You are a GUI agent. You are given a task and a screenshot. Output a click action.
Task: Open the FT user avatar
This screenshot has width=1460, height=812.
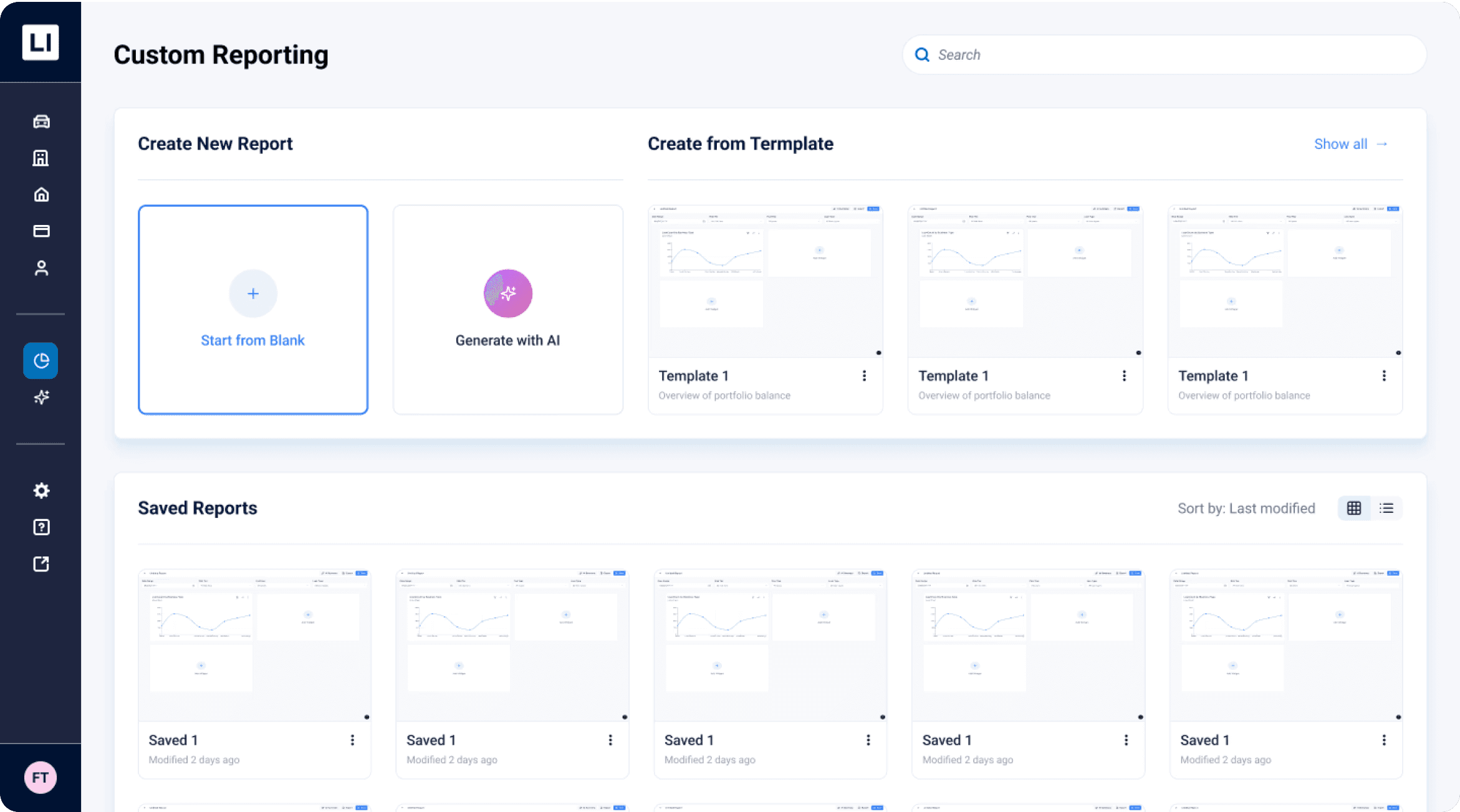[41, 777]
